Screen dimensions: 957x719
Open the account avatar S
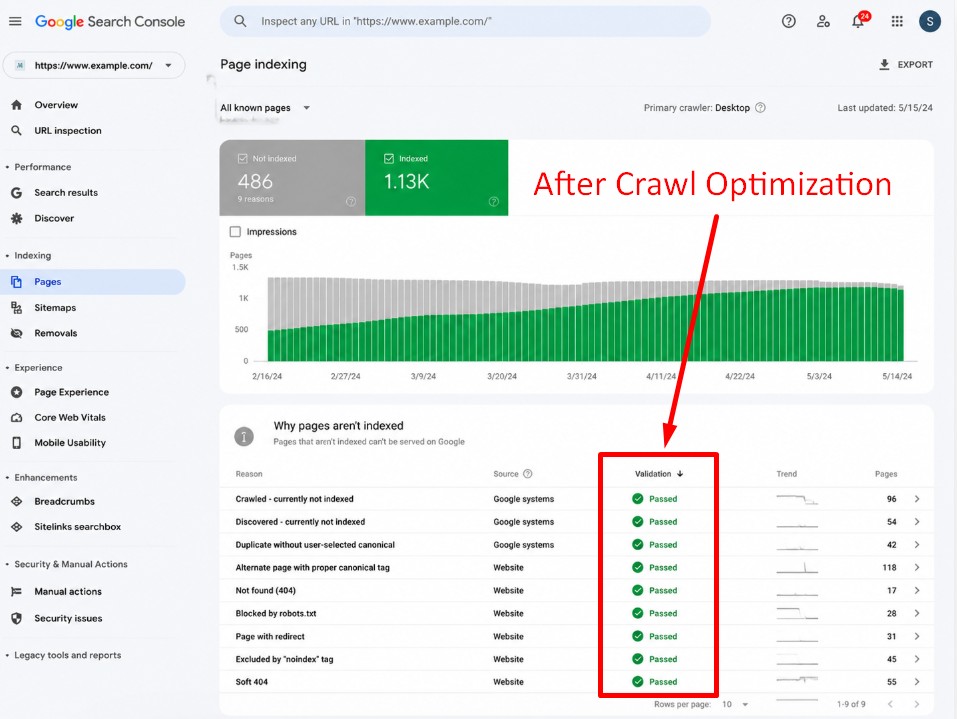point(930,21)
